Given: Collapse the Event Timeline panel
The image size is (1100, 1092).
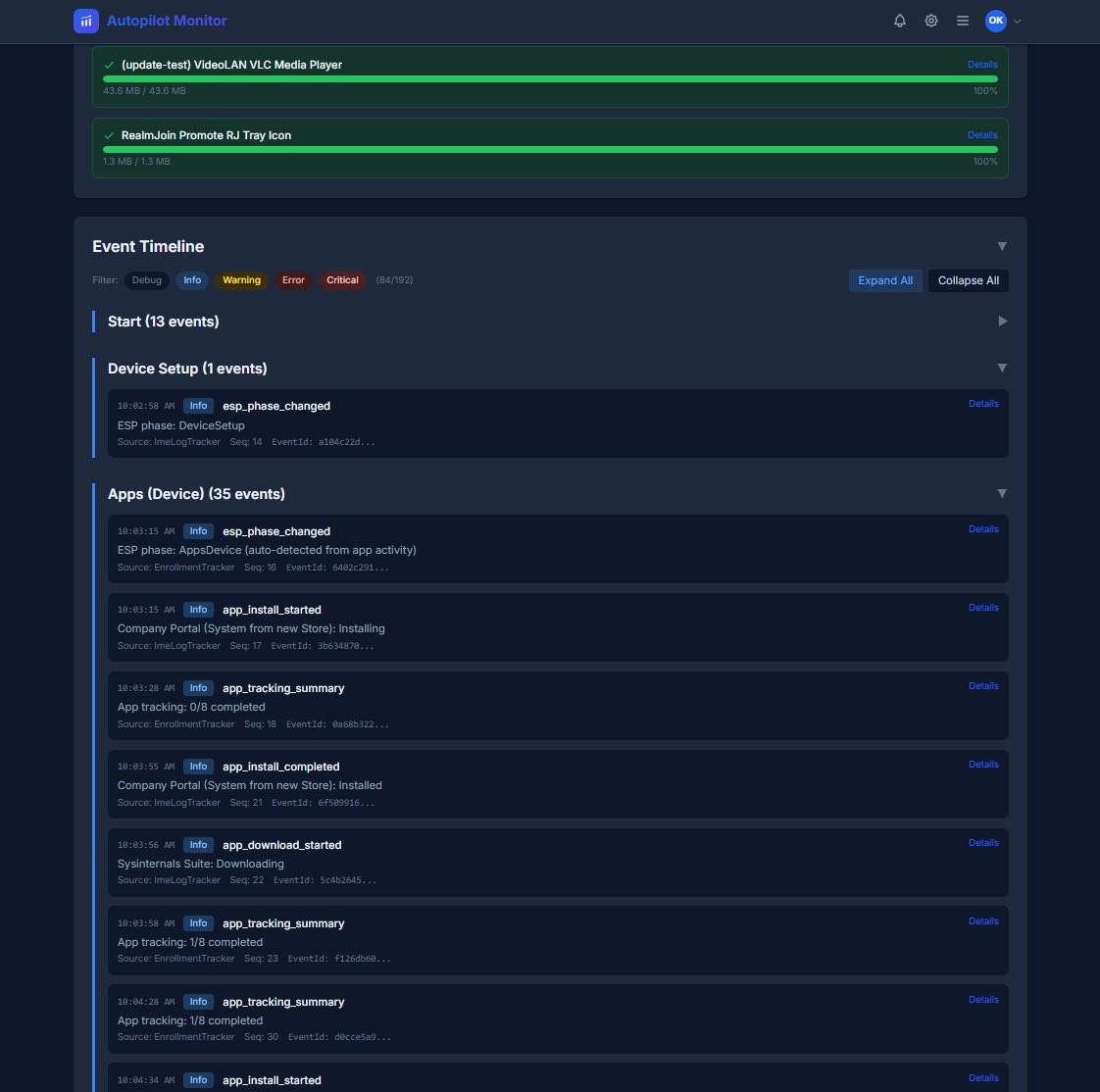Looking at the screenshot, I should (1002, 246).
